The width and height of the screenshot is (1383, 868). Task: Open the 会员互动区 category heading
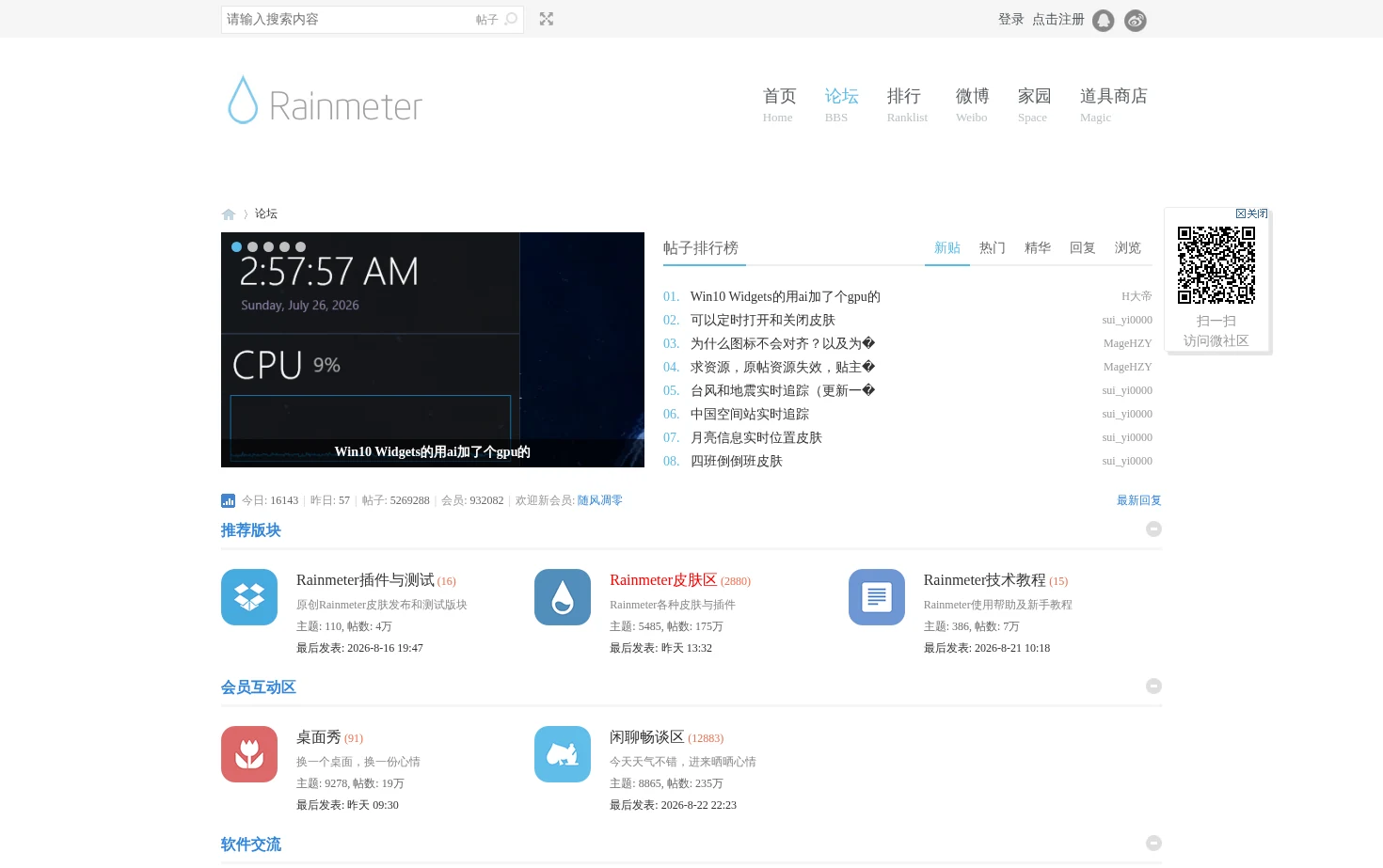(x=259, y=687)
